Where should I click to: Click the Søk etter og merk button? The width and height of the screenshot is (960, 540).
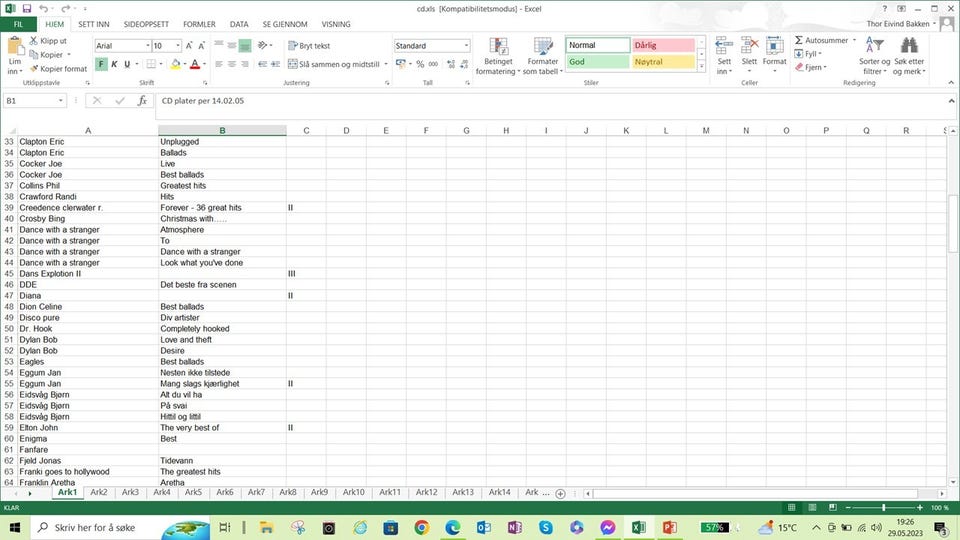point(909,56)
